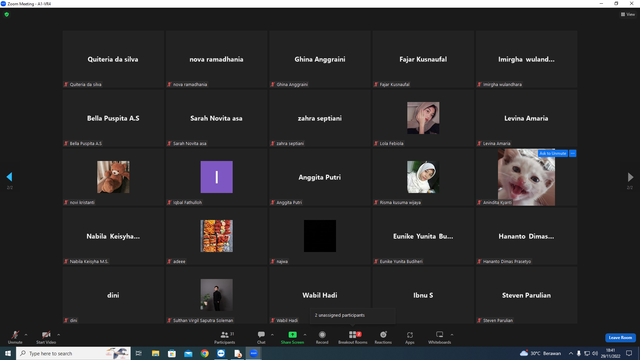Click the Anggita Putri tile name
The width and height of the screenshot is (640, 360).
[320, 177]
